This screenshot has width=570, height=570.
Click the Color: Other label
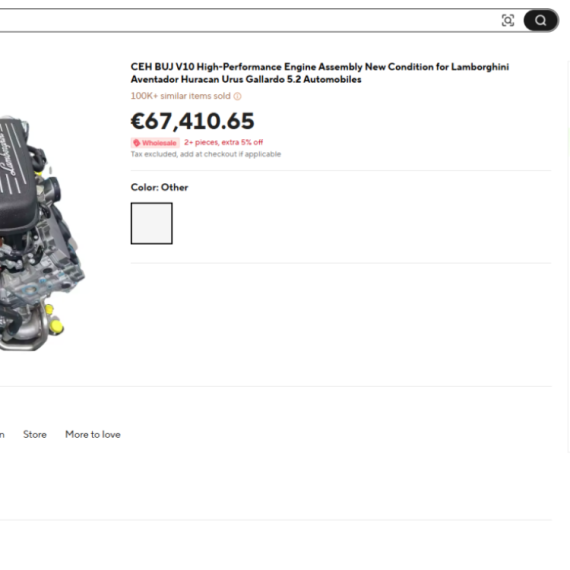click(159, 187)
